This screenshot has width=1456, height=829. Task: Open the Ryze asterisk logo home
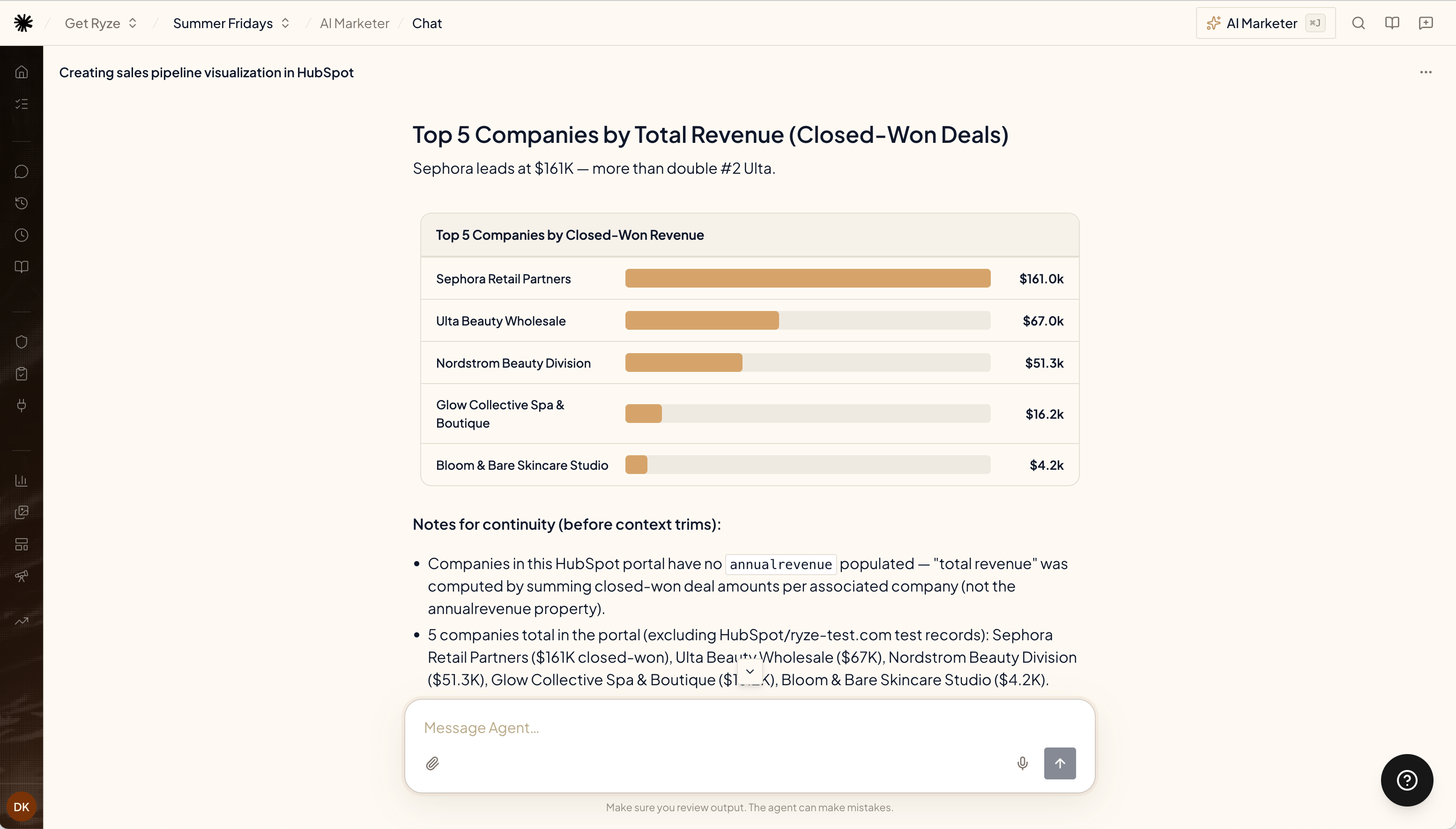(x=23, y=23)
